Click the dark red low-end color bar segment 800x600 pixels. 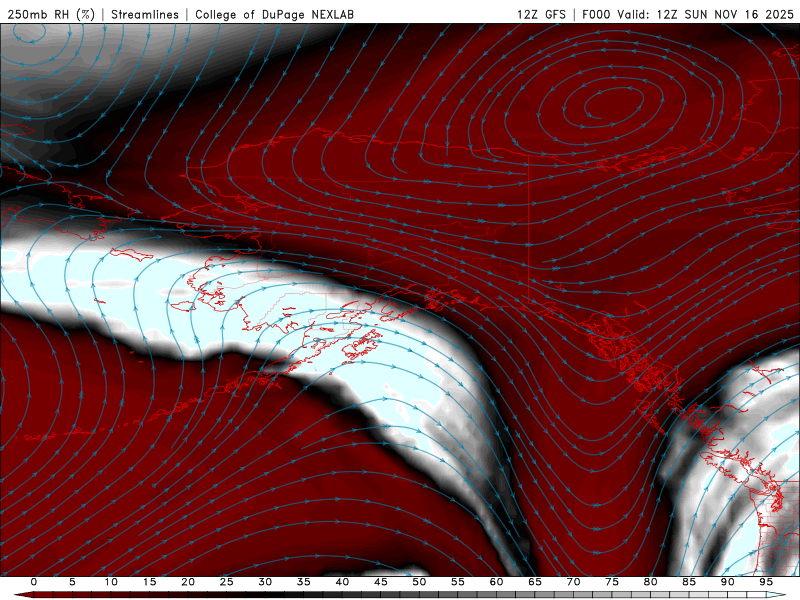coord(43,595)
